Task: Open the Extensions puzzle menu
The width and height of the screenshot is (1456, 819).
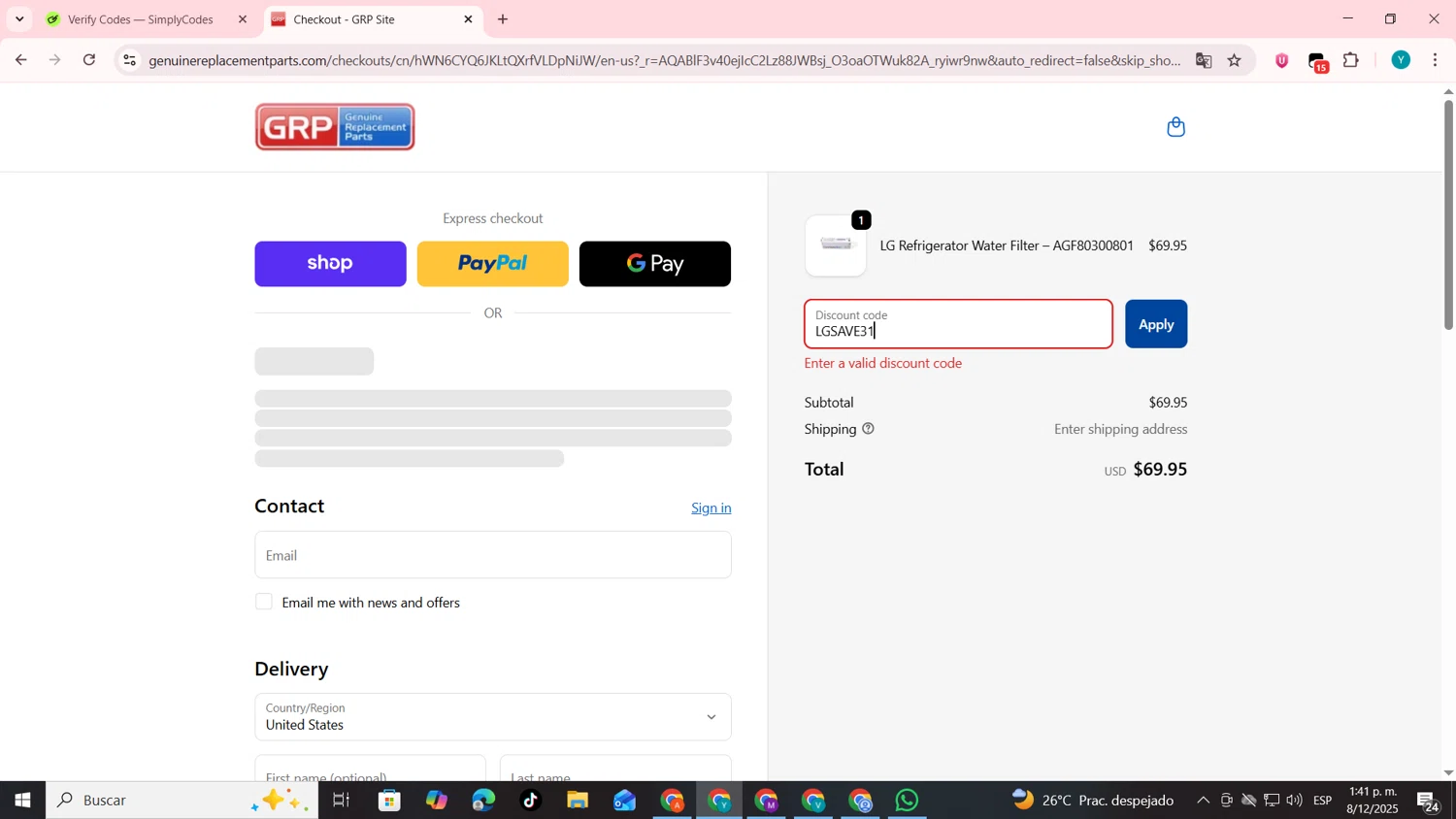Action: click(x=1351, y=60)
